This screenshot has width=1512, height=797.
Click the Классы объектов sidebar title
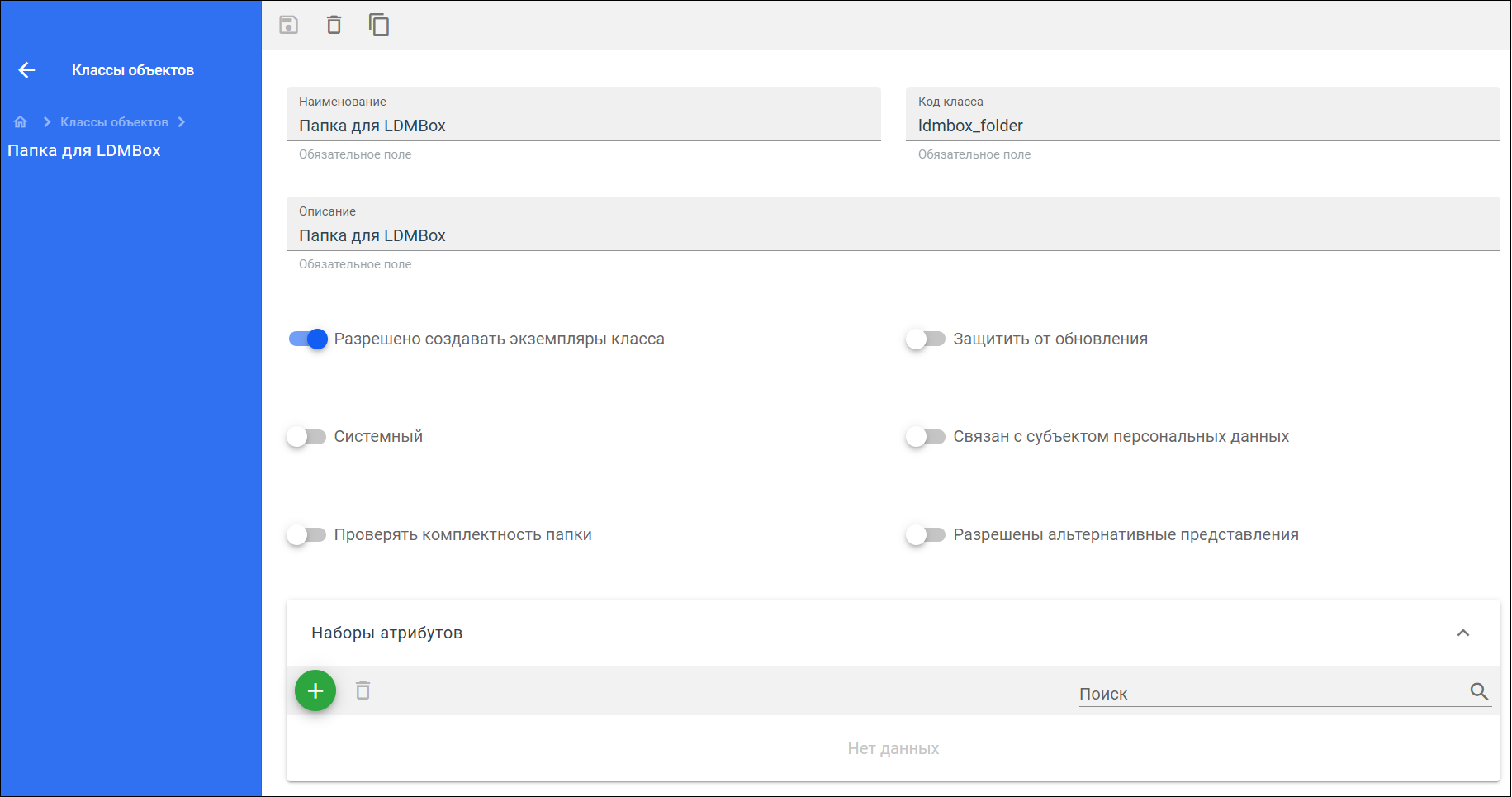pyautogui.click(x=133, y=70)
